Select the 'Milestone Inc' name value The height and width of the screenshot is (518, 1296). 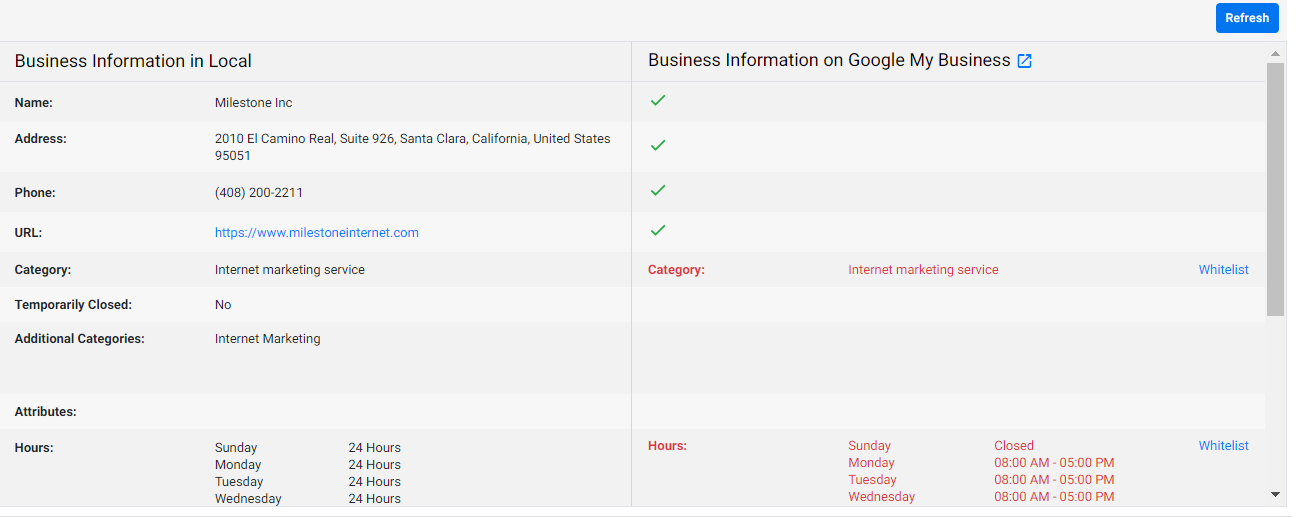[254, 103]
